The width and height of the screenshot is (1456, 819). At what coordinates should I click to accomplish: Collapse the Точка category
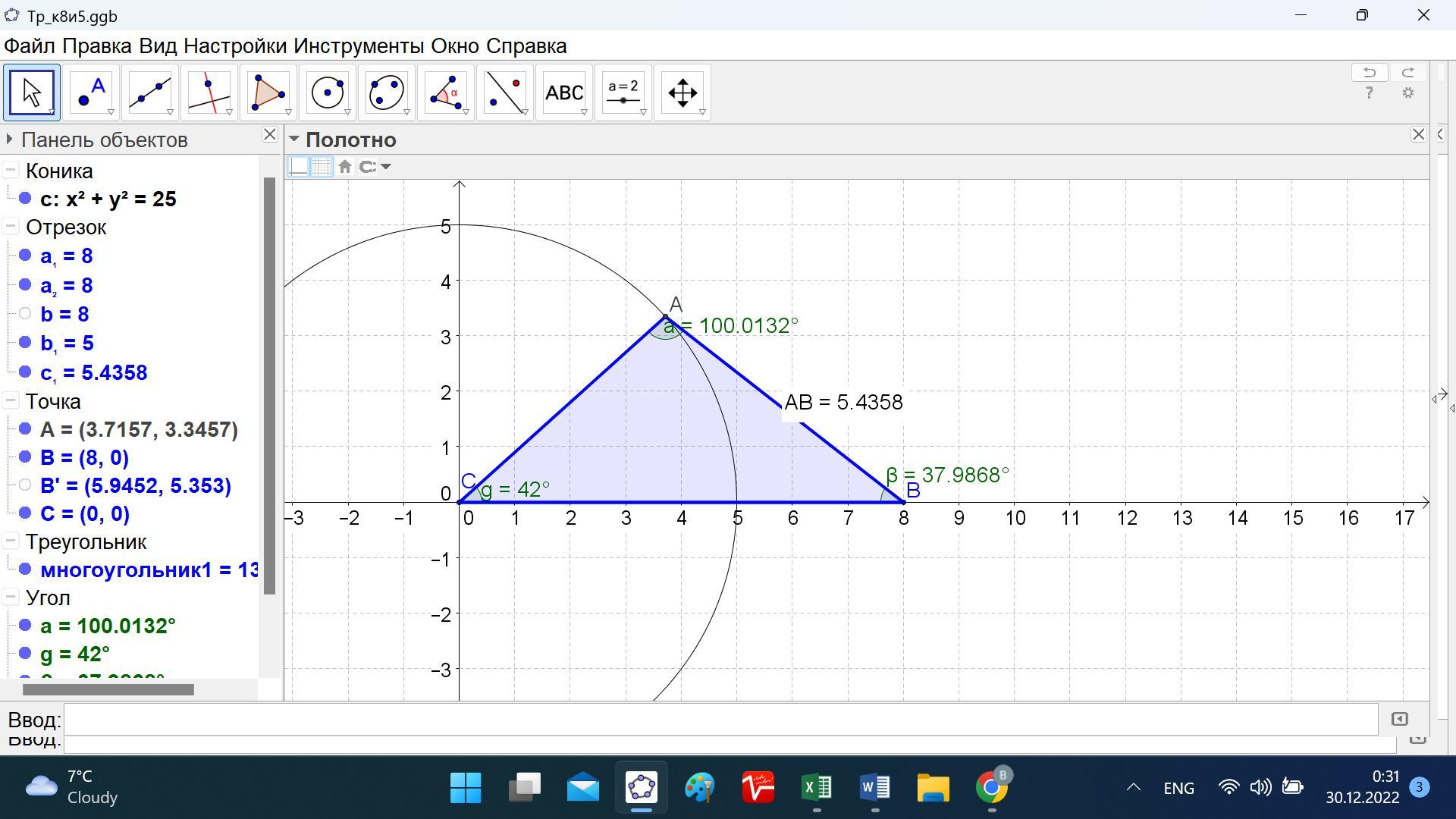click(11, 401)
